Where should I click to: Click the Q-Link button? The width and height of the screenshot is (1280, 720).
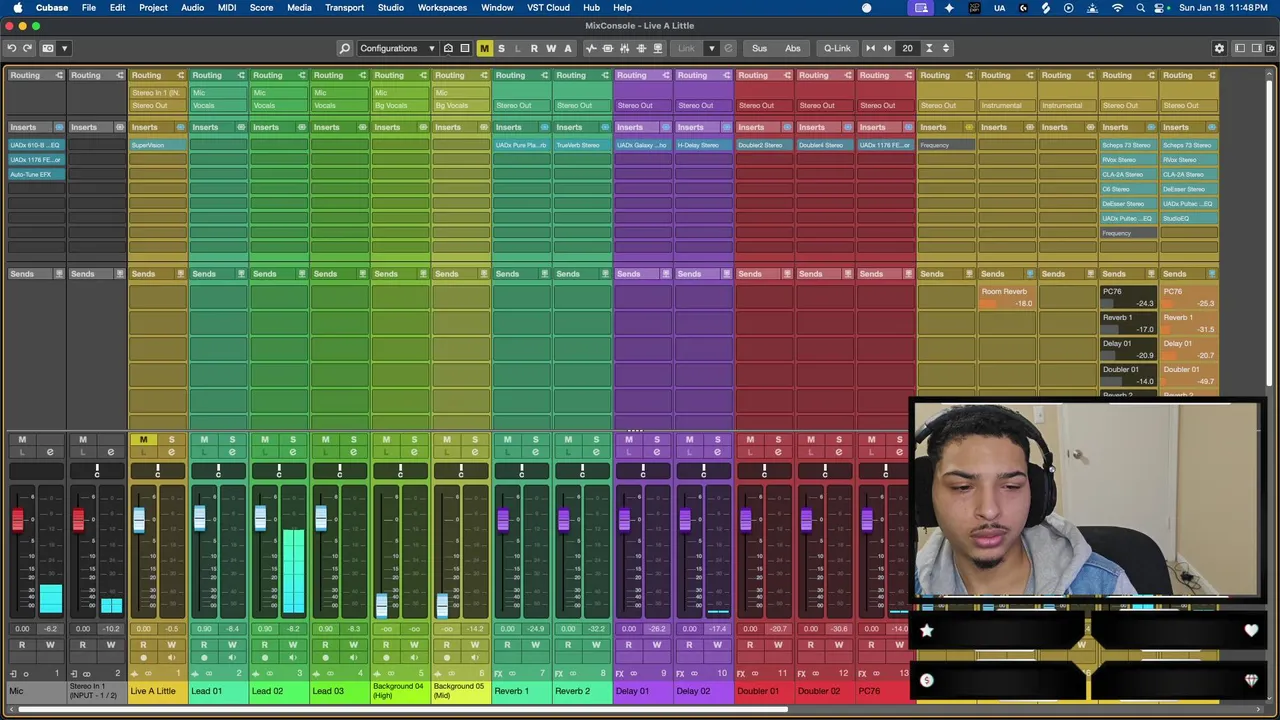click(837, 48)
